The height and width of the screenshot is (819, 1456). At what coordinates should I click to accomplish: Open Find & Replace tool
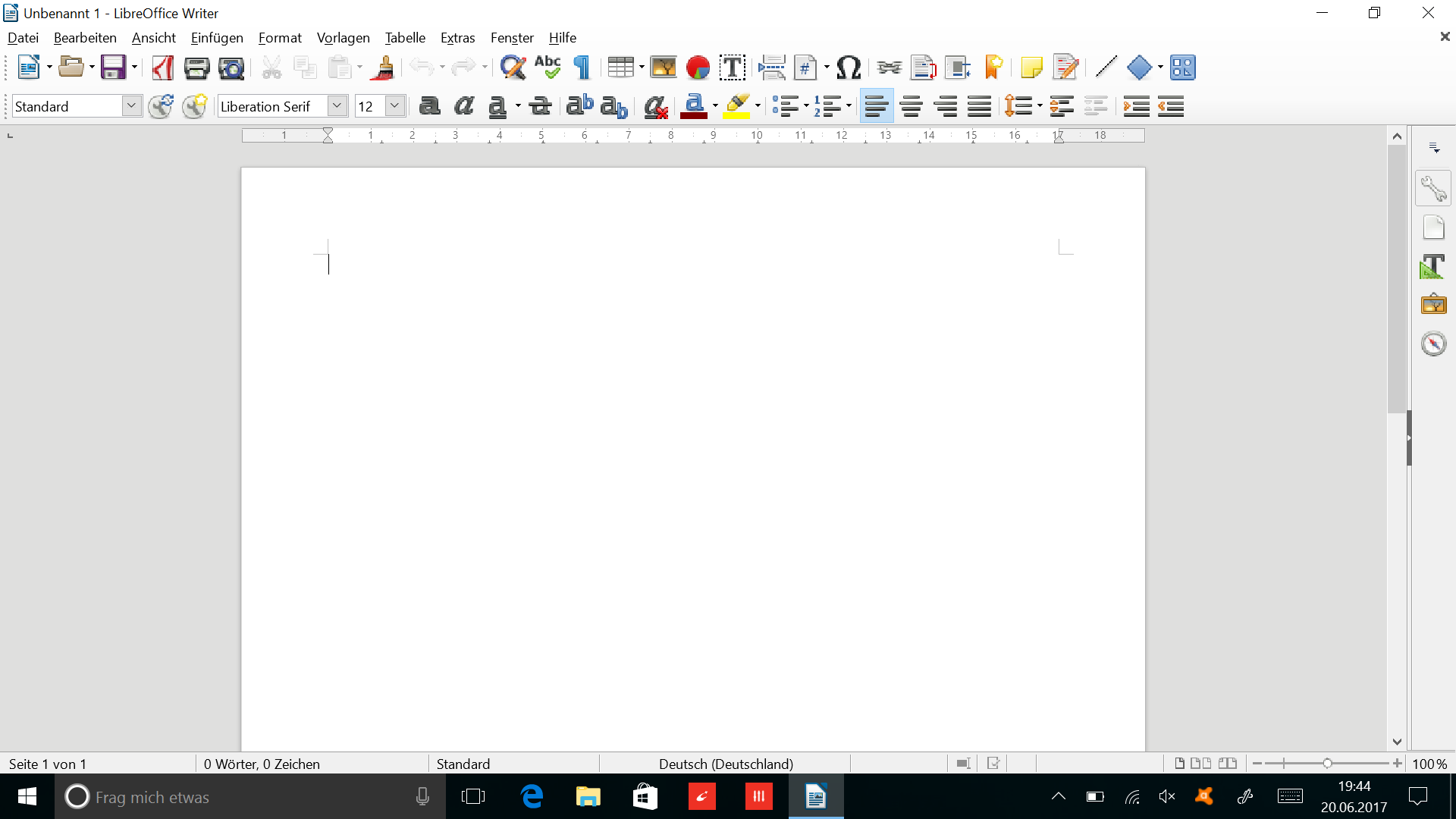[x=513, y=68]
